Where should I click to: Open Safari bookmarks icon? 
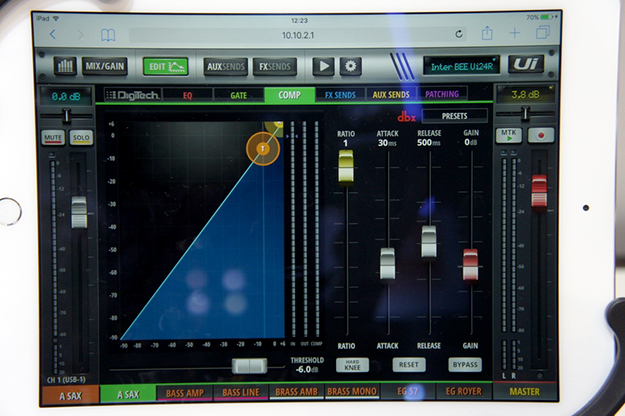(106, 34)
